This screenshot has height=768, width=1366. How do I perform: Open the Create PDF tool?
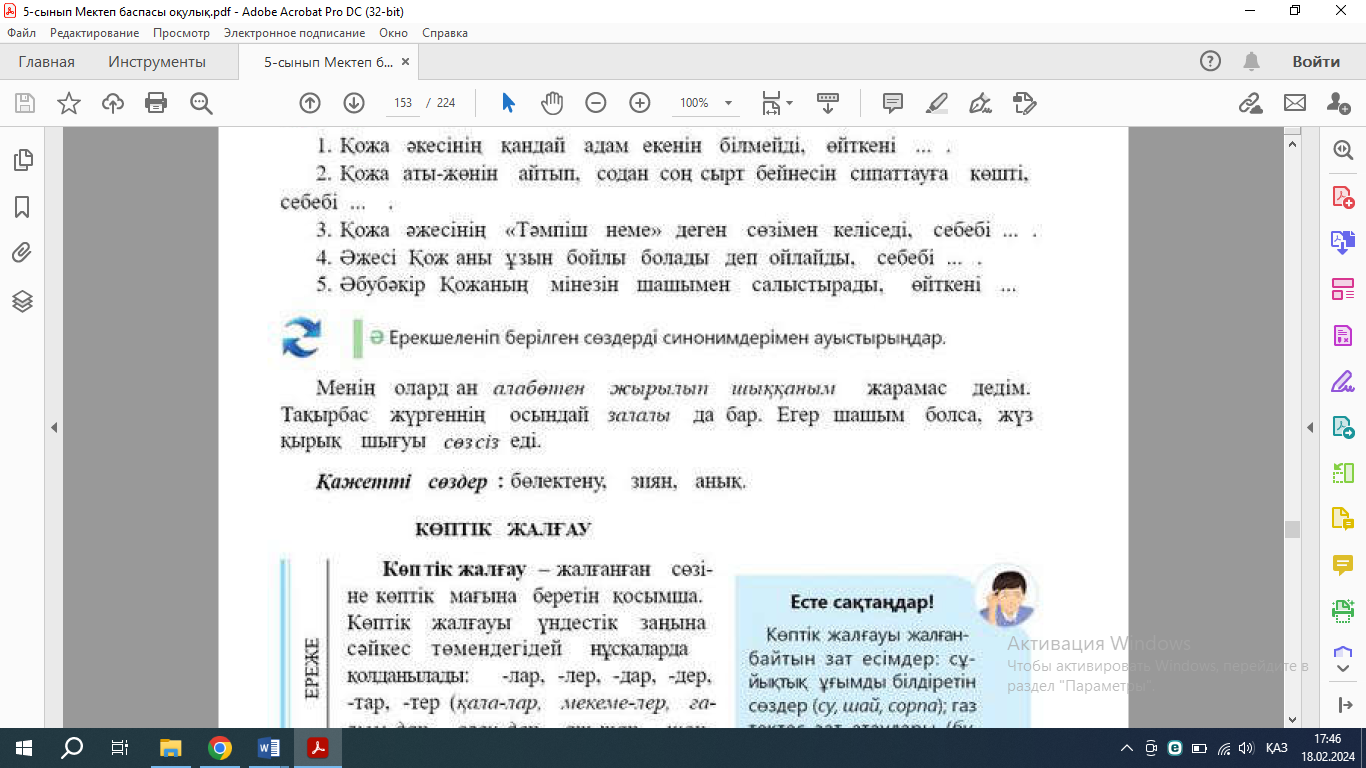1342,196
